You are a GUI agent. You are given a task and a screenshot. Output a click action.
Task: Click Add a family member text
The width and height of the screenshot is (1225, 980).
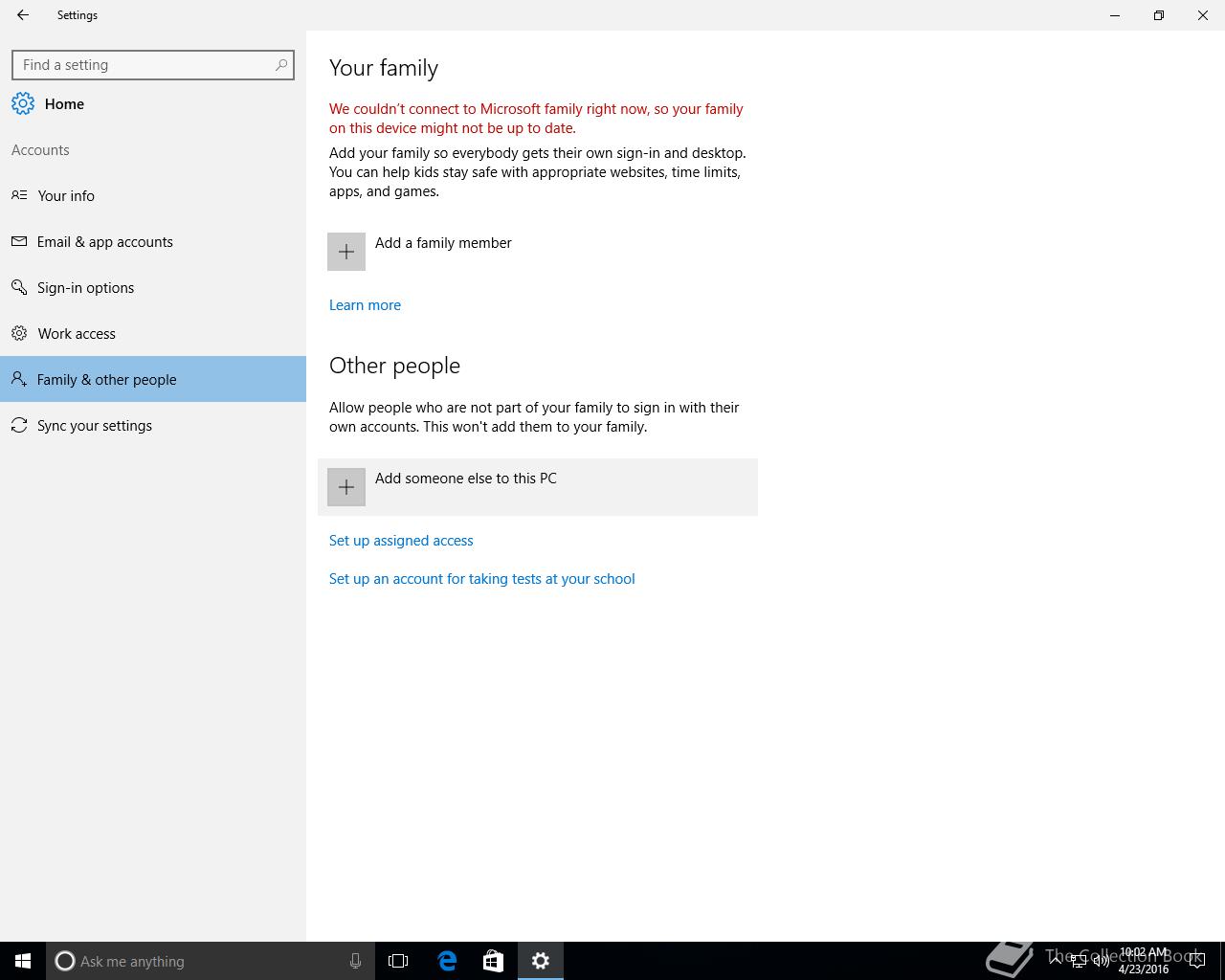click(x=443, y=243)
